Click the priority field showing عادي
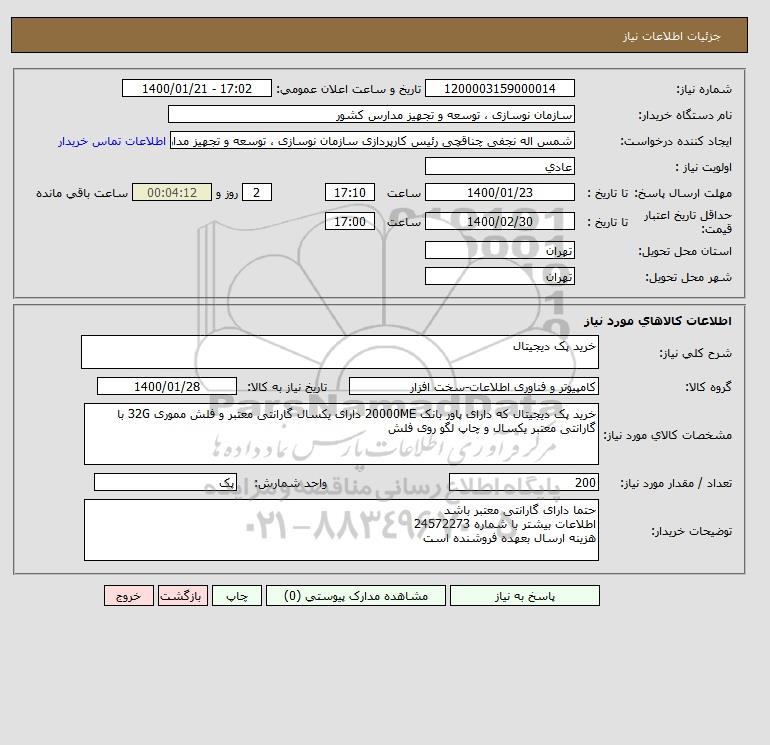The width and height of the screenshot is (770, 745). point(499,166)
